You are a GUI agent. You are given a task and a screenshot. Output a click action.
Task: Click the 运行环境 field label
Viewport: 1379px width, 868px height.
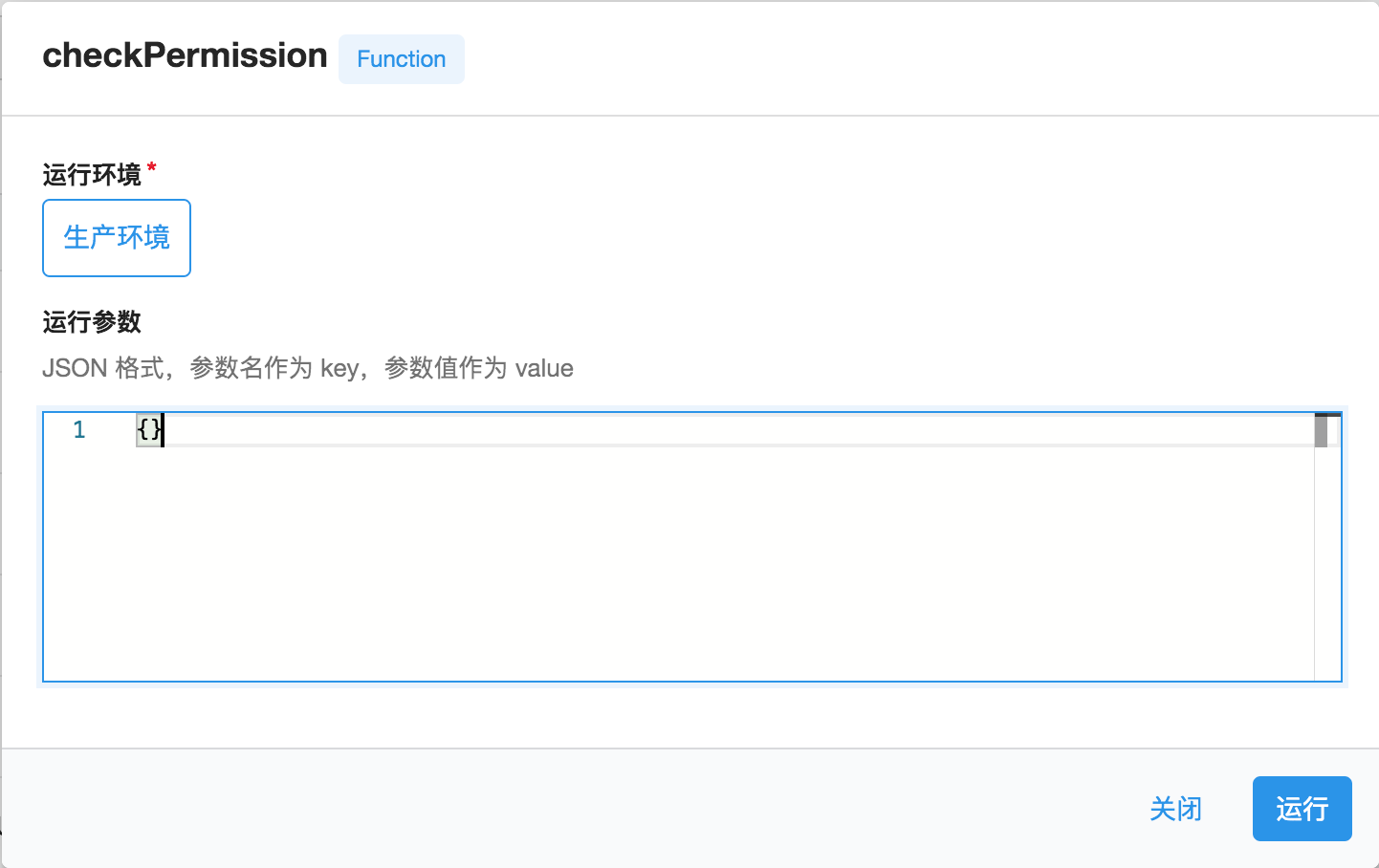pos(92,175)
